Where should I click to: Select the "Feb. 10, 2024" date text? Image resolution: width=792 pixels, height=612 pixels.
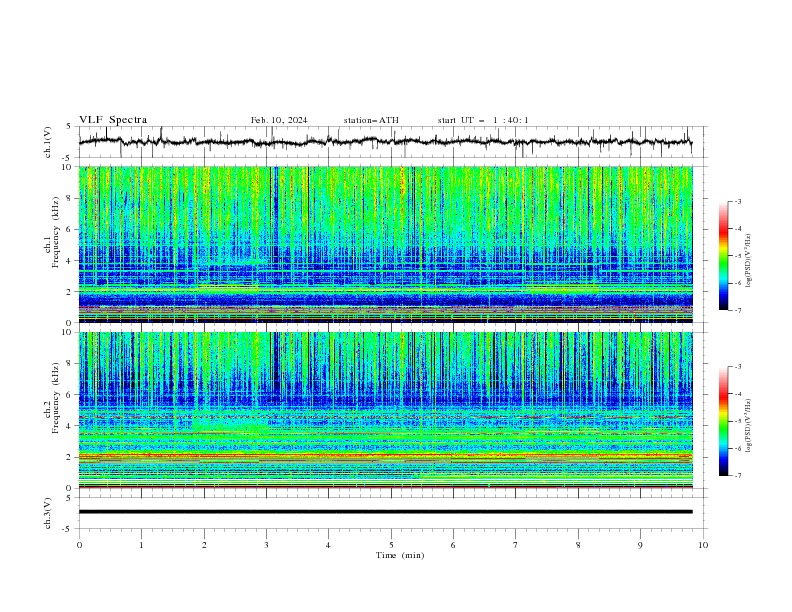tap(279, 120)
